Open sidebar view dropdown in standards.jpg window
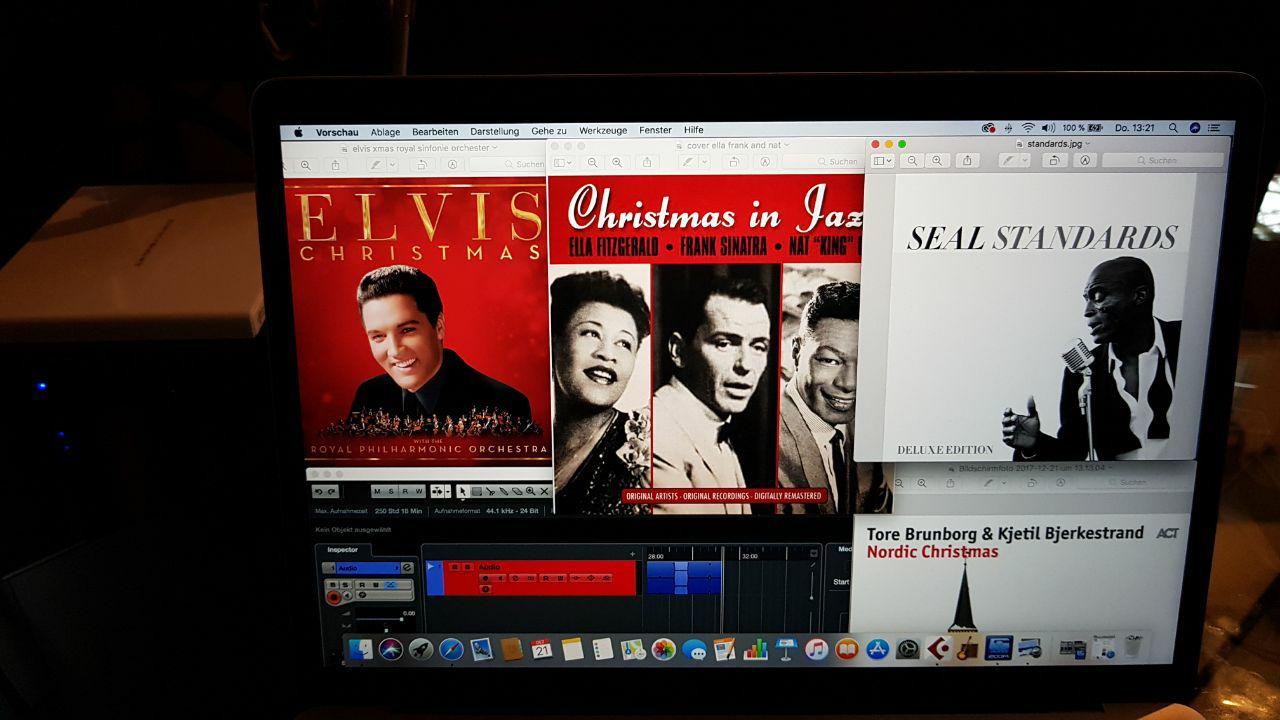The height and width of the screenshot is (720, 1280). (881, 161)
